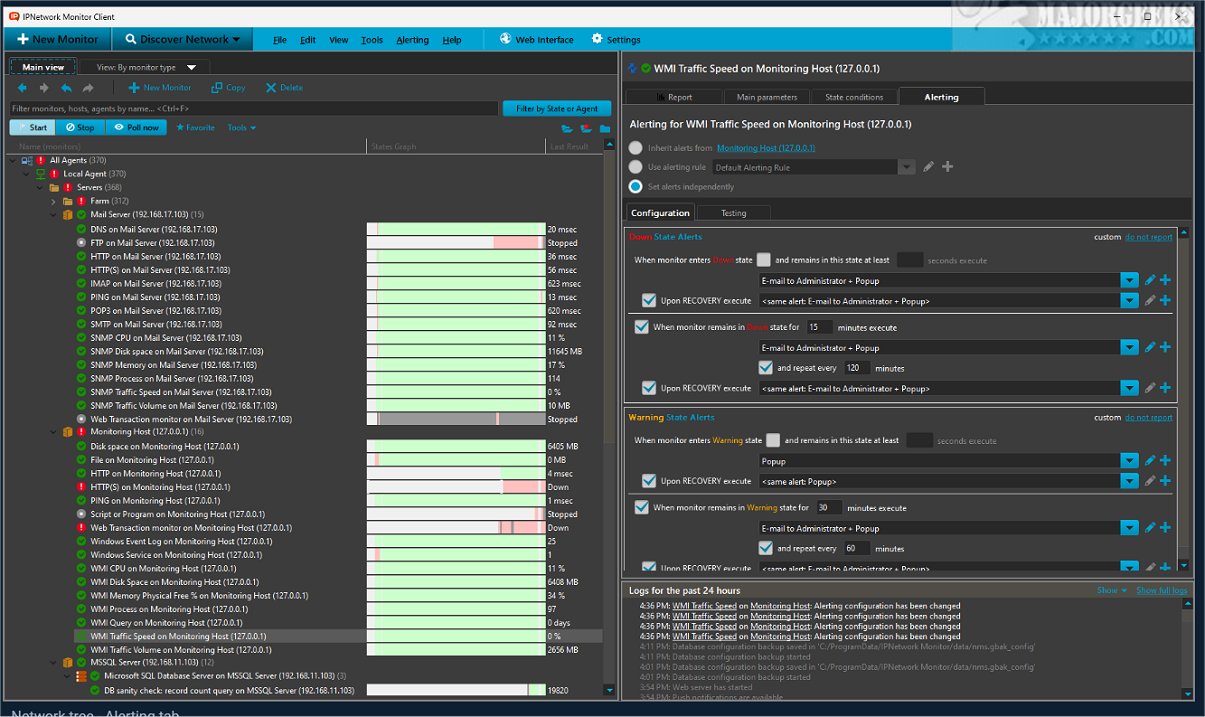
Task: Expand the Farm (312) folder
Action: point(55,201)
